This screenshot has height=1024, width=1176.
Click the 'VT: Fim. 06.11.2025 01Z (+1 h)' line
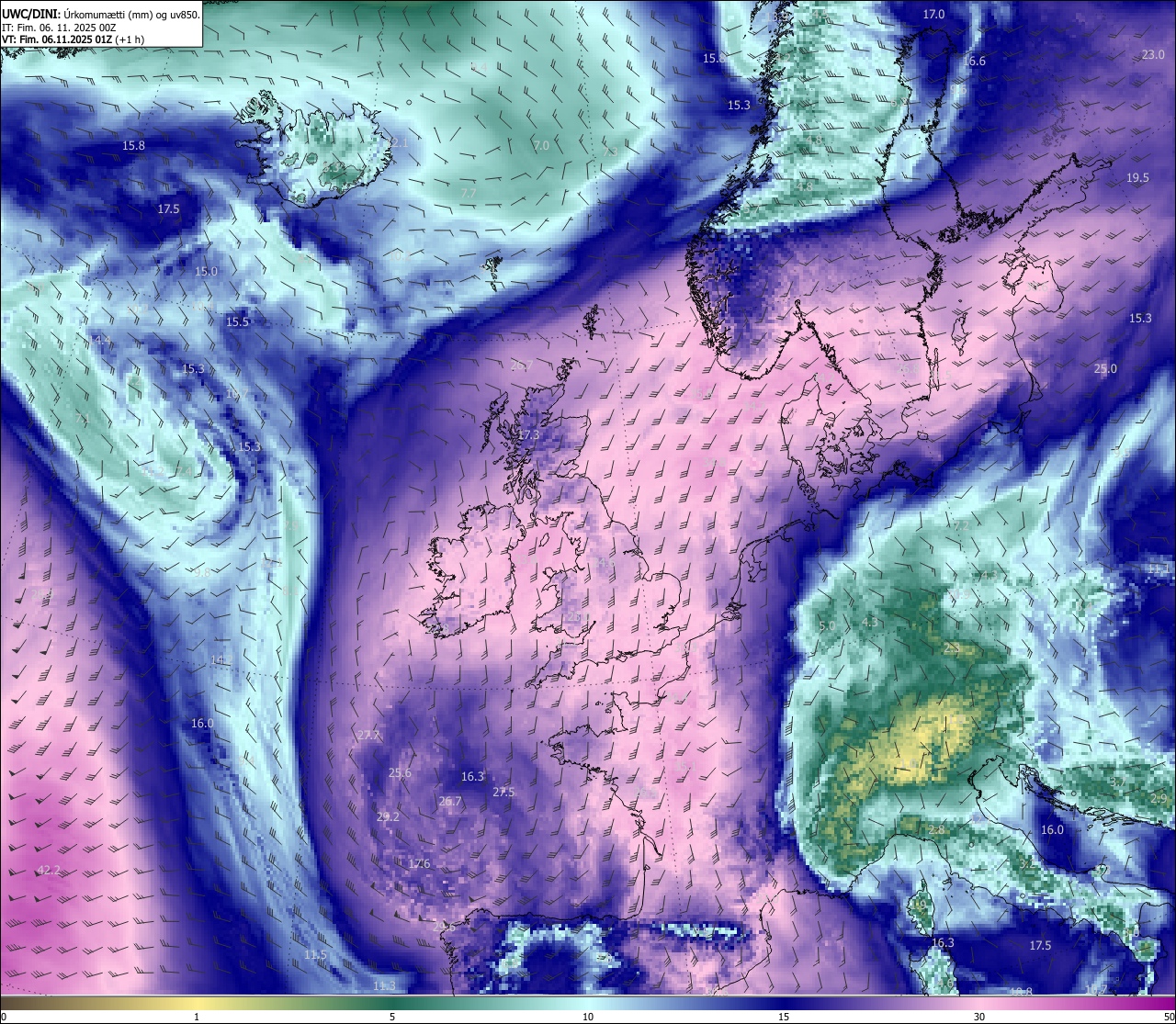coord(73,39)
